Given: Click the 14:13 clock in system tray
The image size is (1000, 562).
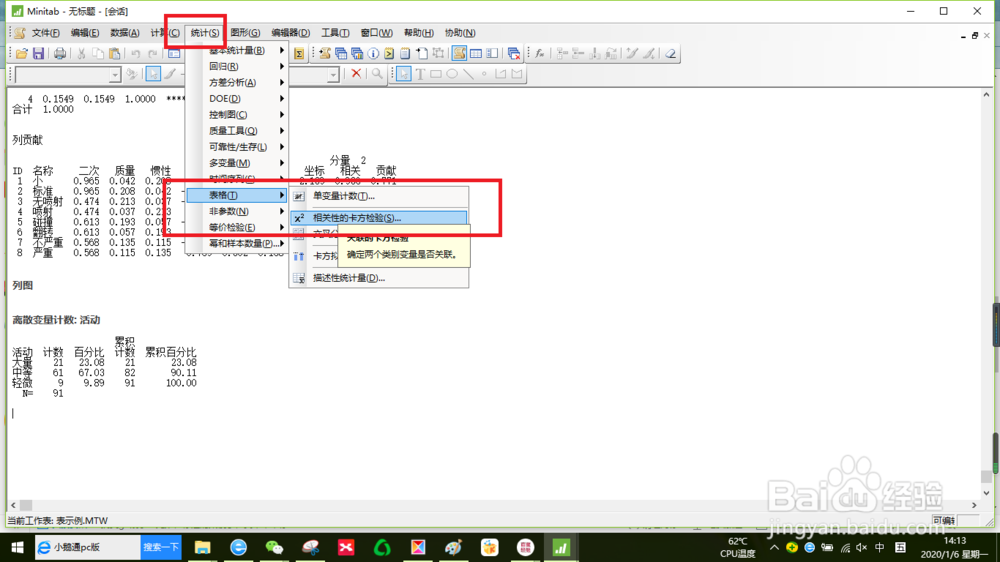Looking at the screenshot, I should coord(955,541).
